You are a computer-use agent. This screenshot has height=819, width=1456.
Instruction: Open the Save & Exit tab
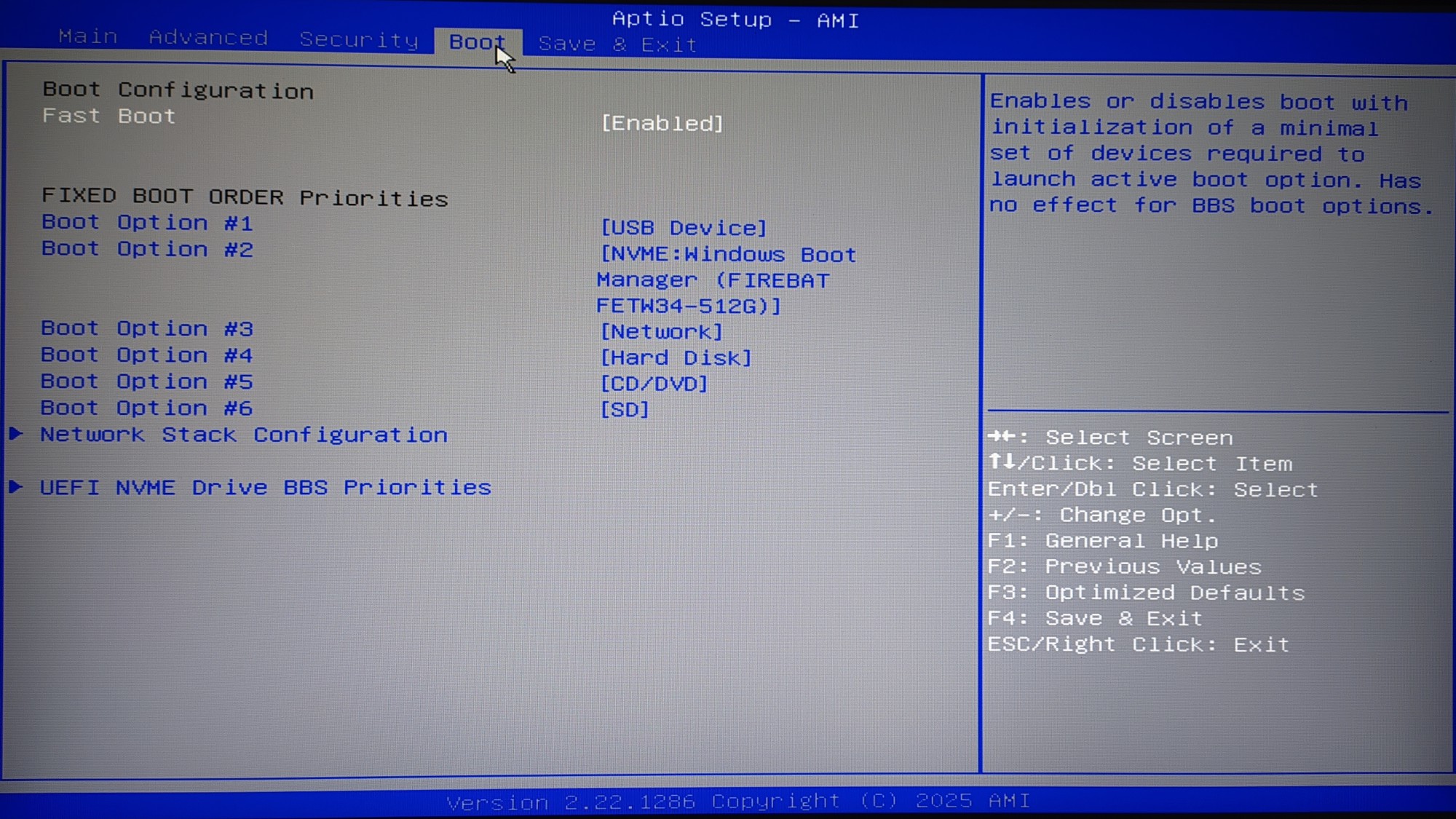click(x=617, y=44)
